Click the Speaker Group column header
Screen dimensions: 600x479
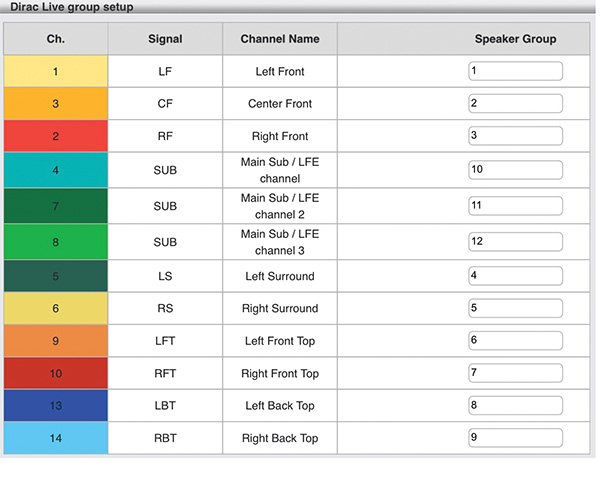tap(515, 39)
